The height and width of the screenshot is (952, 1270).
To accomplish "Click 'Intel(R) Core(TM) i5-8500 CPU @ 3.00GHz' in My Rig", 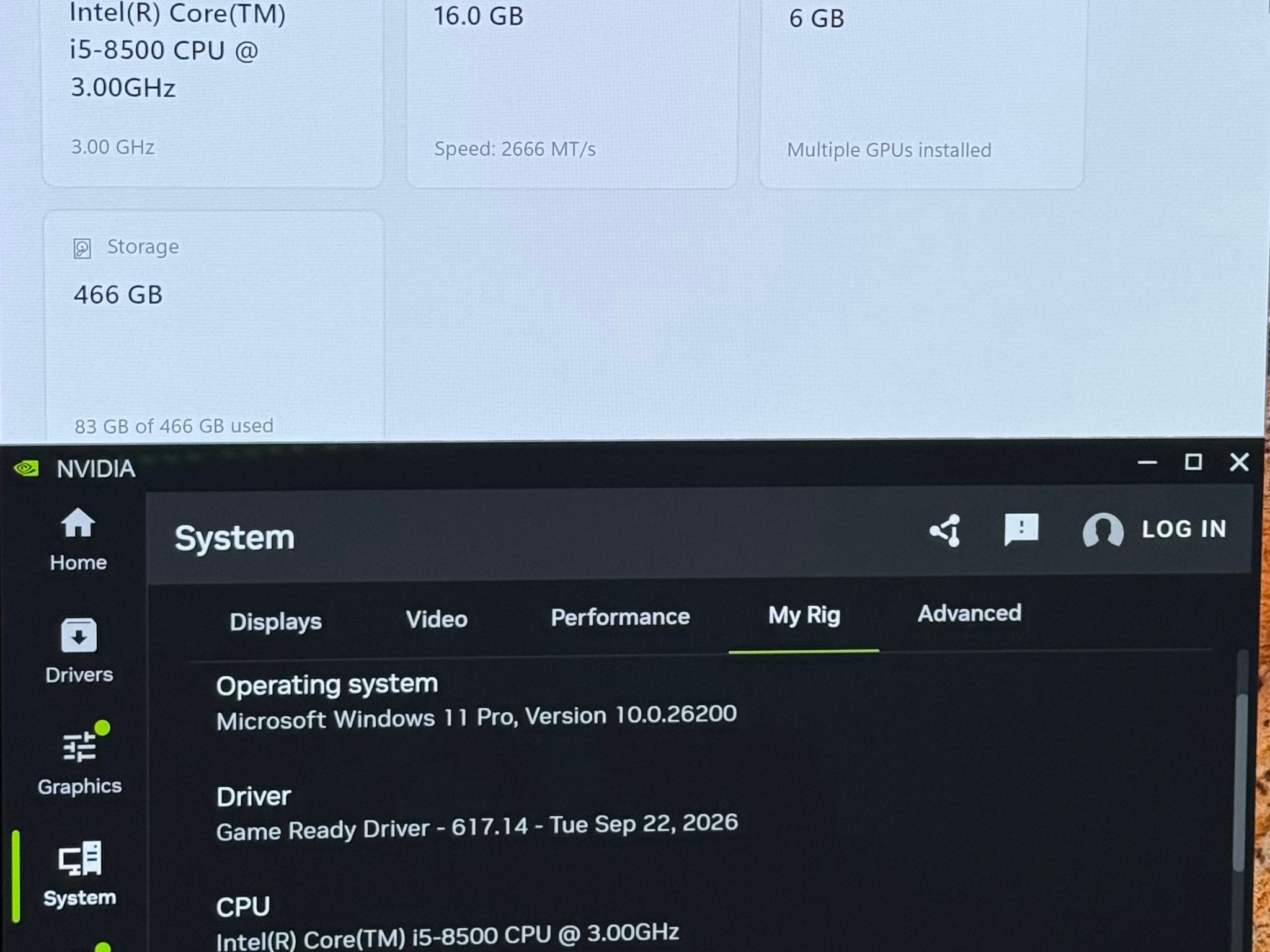I will tap(448, 937).
